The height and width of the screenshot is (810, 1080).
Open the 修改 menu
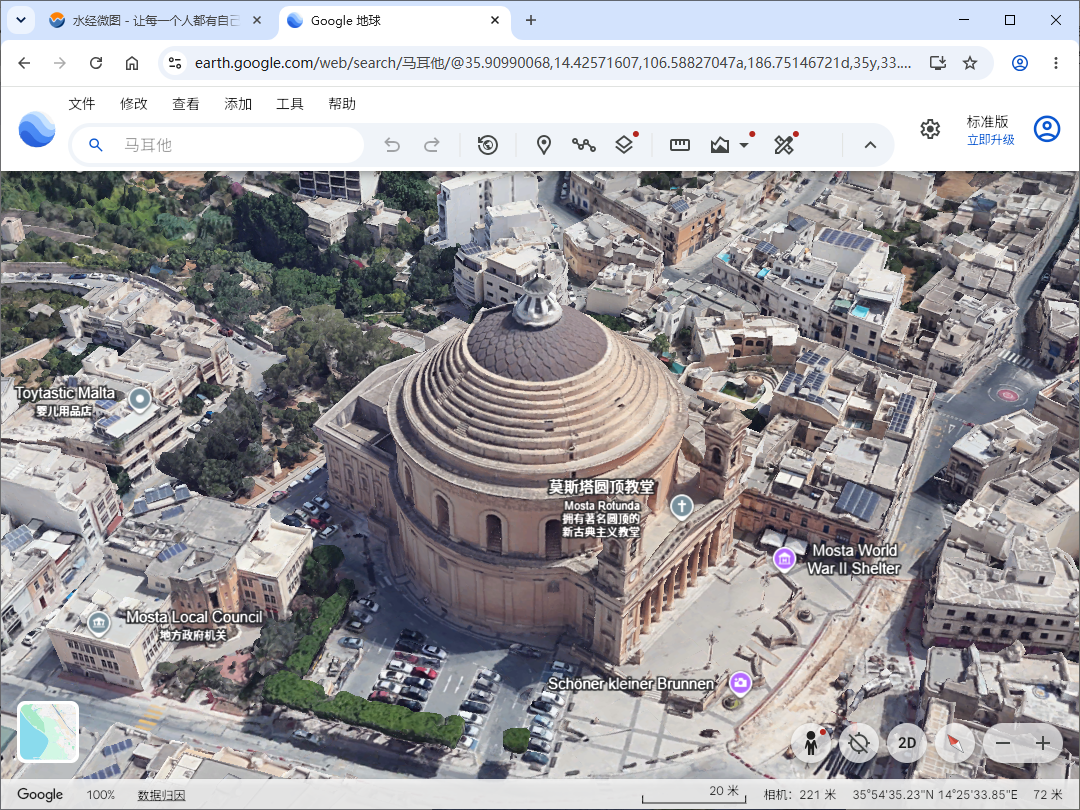tap(134, 104)
